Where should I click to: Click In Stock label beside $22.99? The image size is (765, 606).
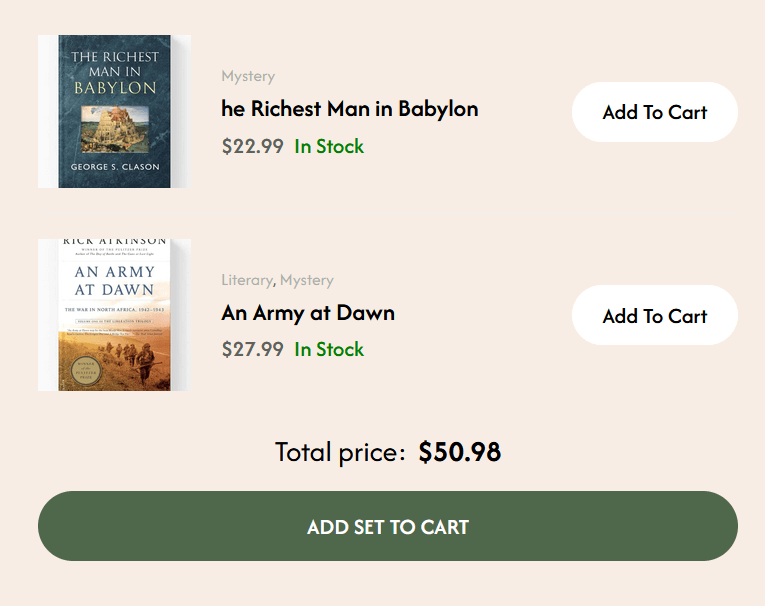(329, 146)
